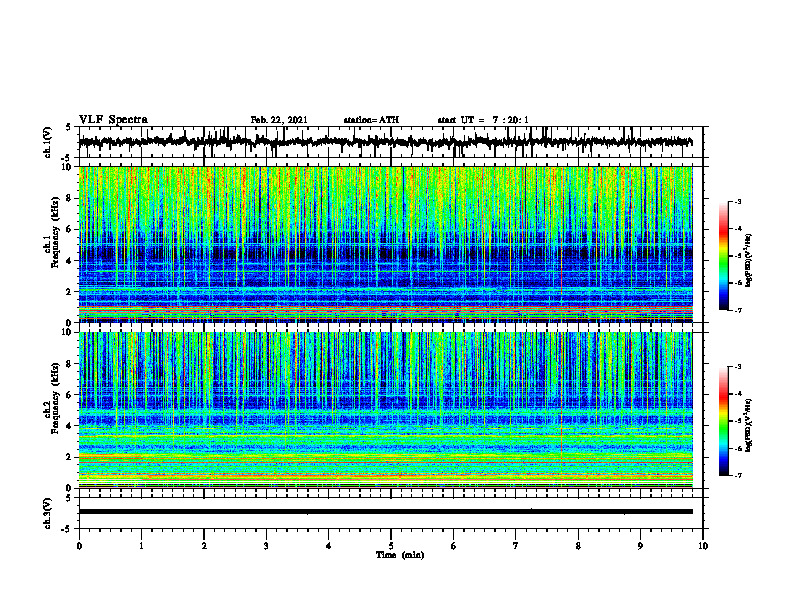This screenshot has width=792, height=612.
Task: Click tick label "4" on the time axis
Action: pos(329,546)
